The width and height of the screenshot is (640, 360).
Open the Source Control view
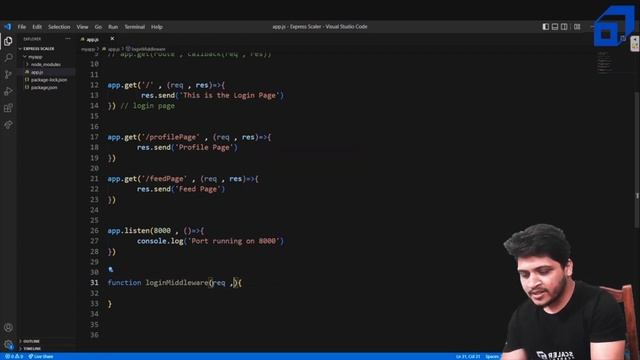coord(8,74)
